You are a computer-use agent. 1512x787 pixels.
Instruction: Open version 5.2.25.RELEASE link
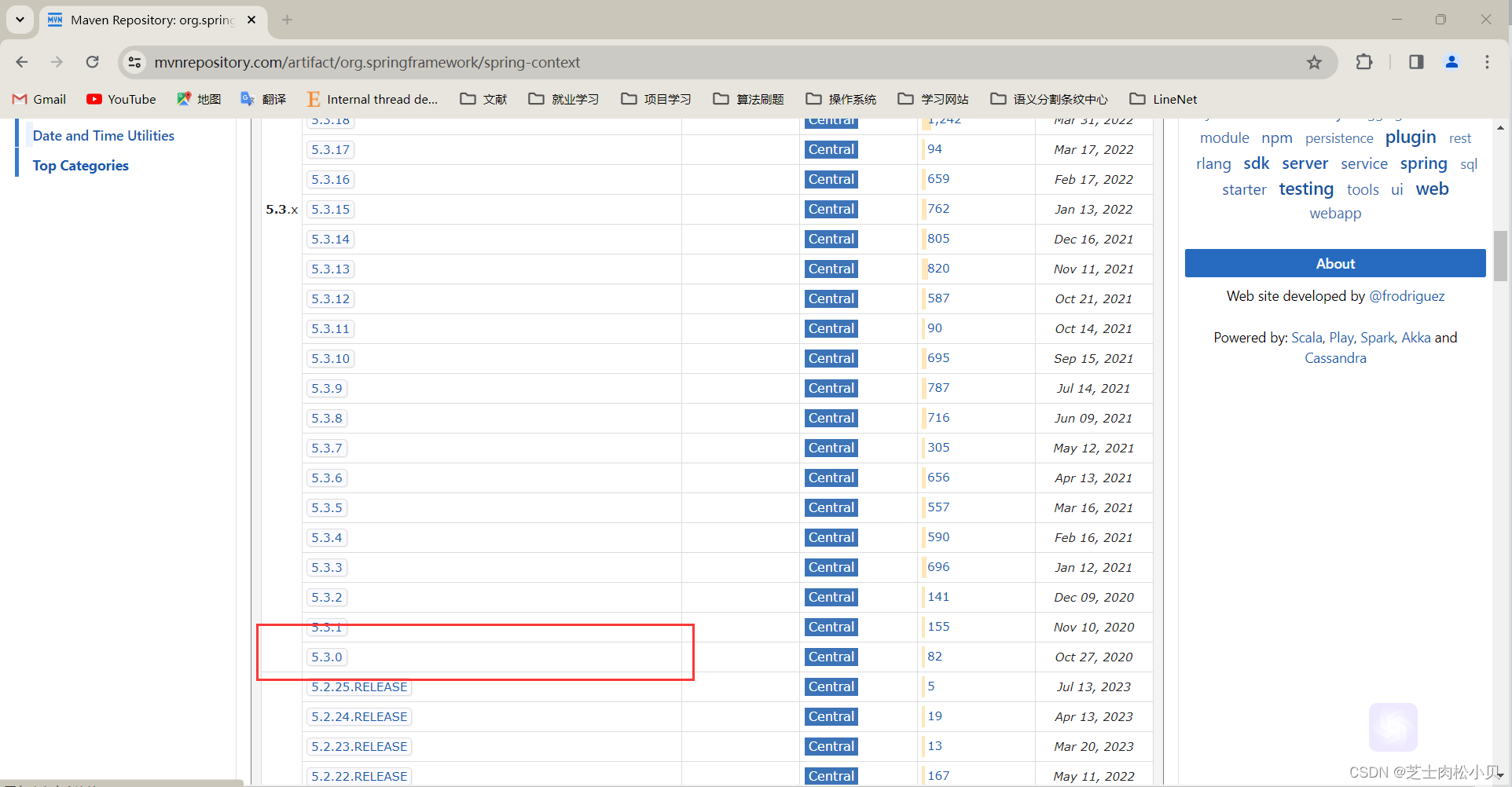click(x=359, y=686)
